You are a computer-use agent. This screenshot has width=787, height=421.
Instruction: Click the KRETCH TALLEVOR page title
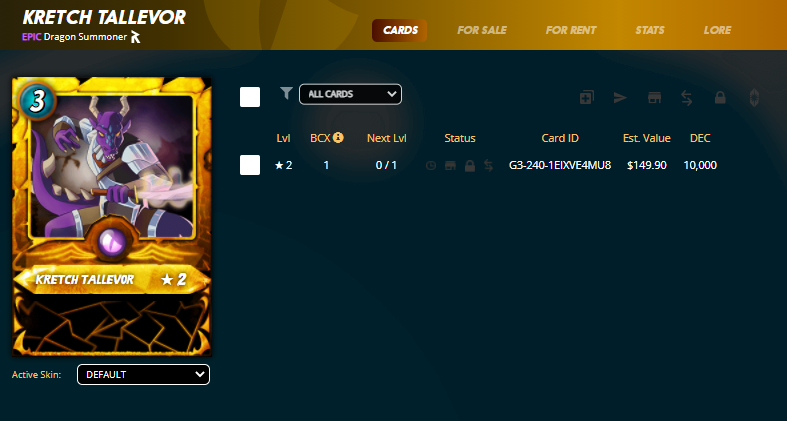coord(104,17)
